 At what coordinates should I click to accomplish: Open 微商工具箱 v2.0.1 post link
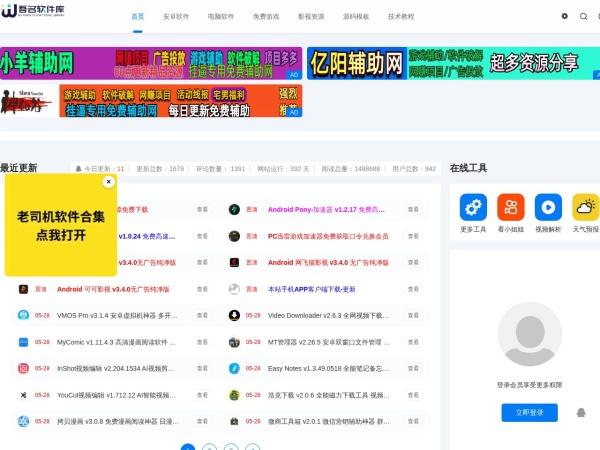[329, 421]
